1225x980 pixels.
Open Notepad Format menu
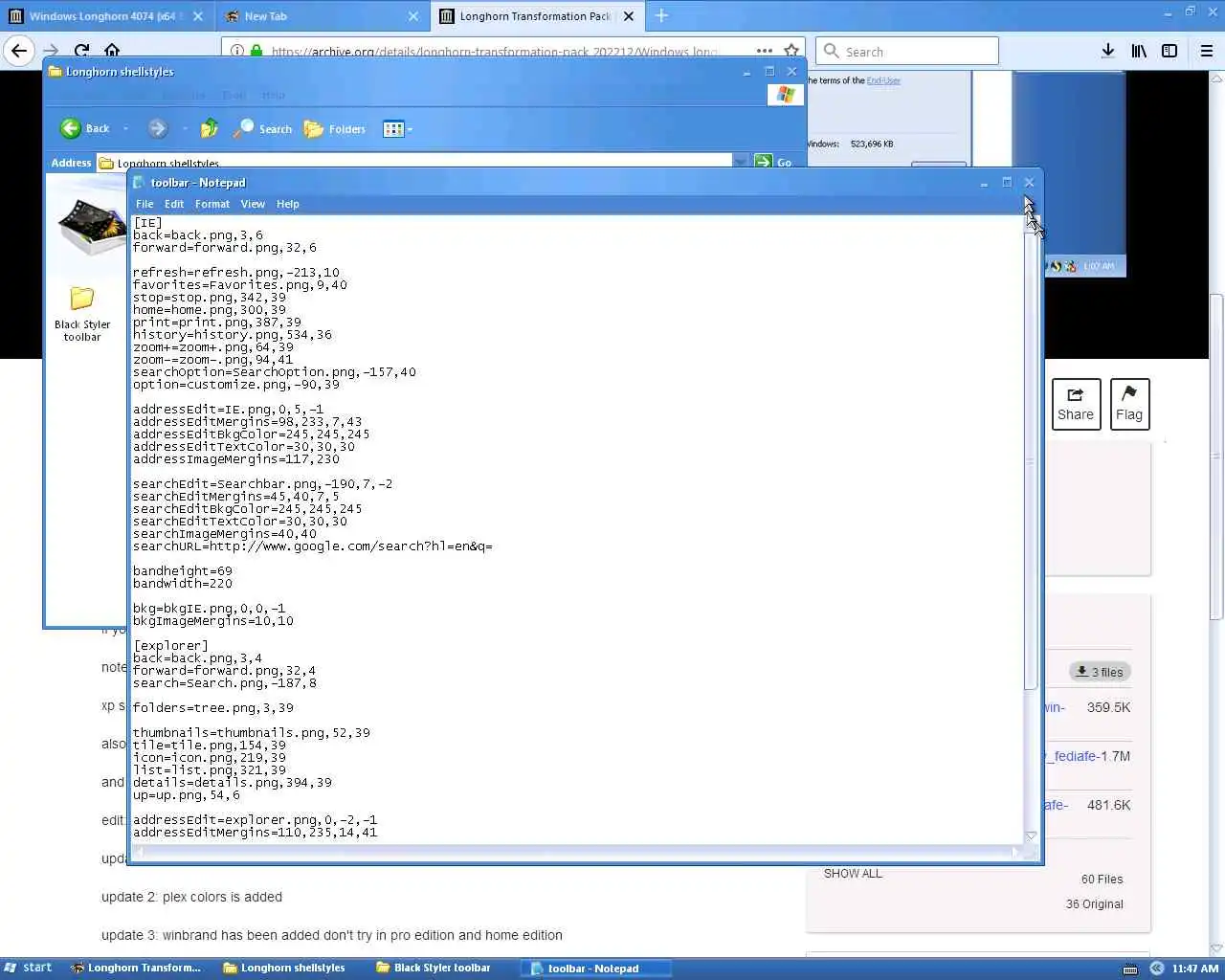pos(212,204)
